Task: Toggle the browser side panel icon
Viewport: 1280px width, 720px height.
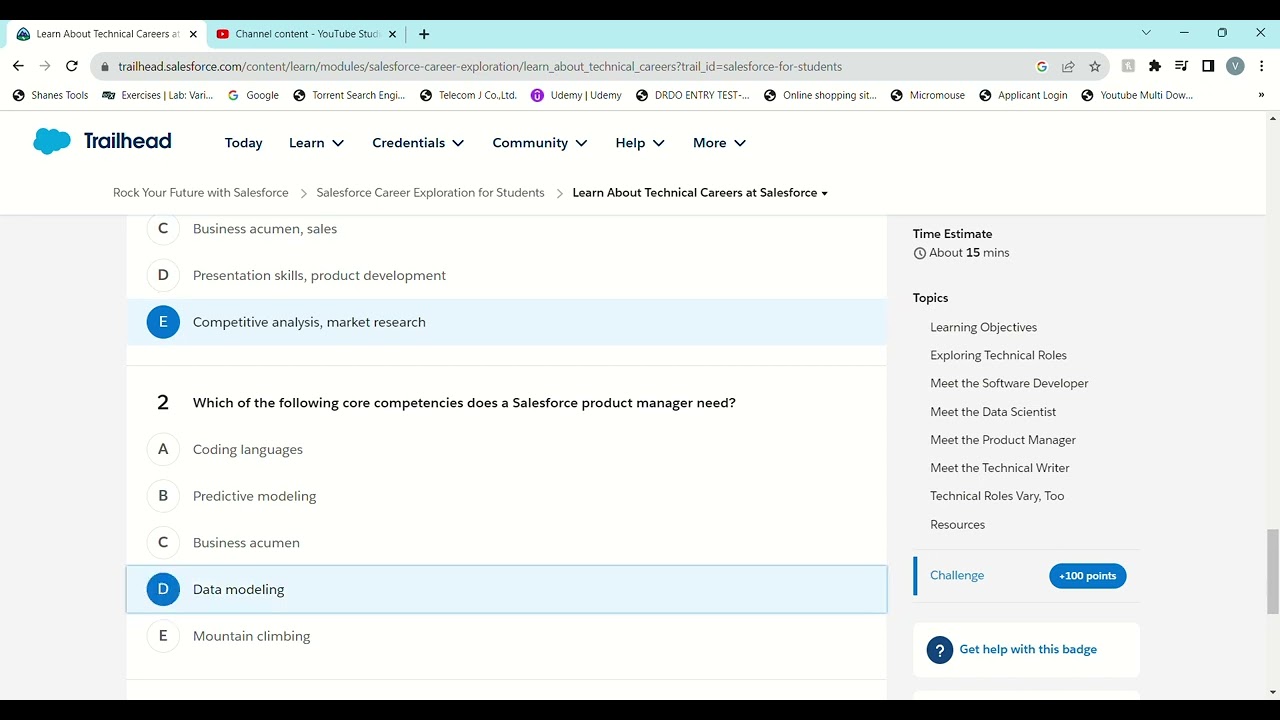Action: click(1208, 66)
